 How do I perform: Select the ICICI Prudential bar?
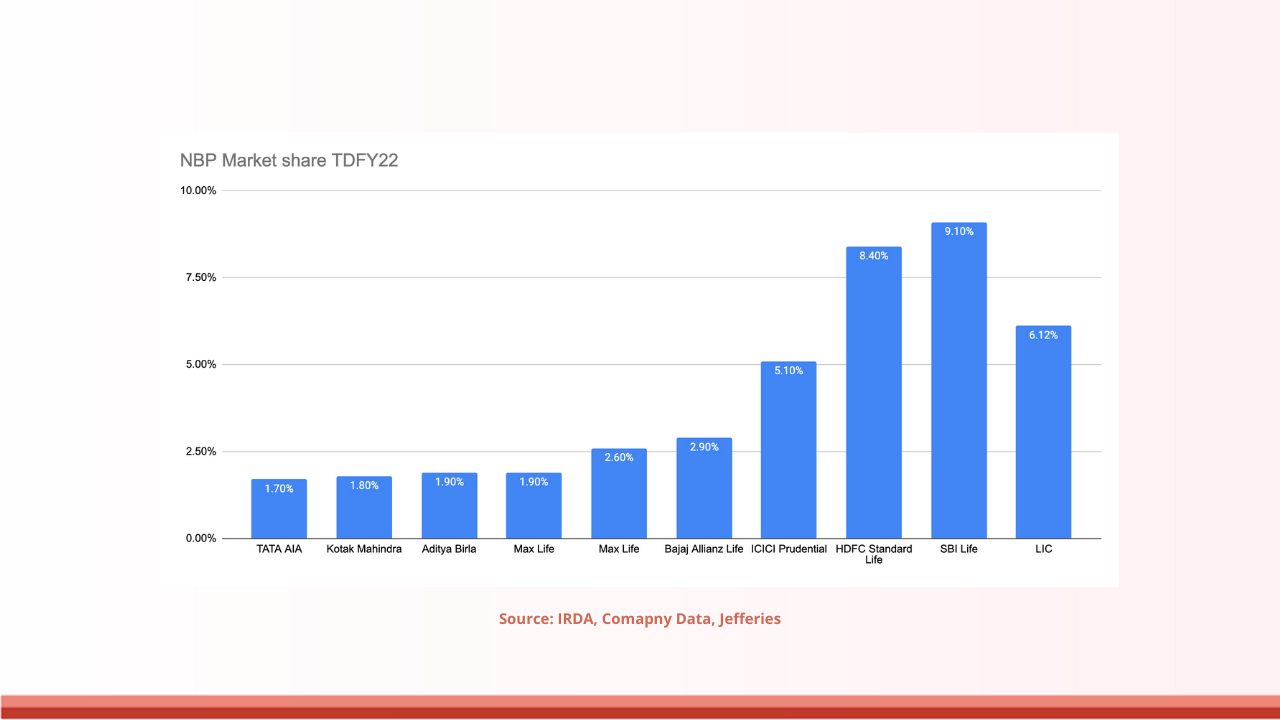tap(789, 450)
